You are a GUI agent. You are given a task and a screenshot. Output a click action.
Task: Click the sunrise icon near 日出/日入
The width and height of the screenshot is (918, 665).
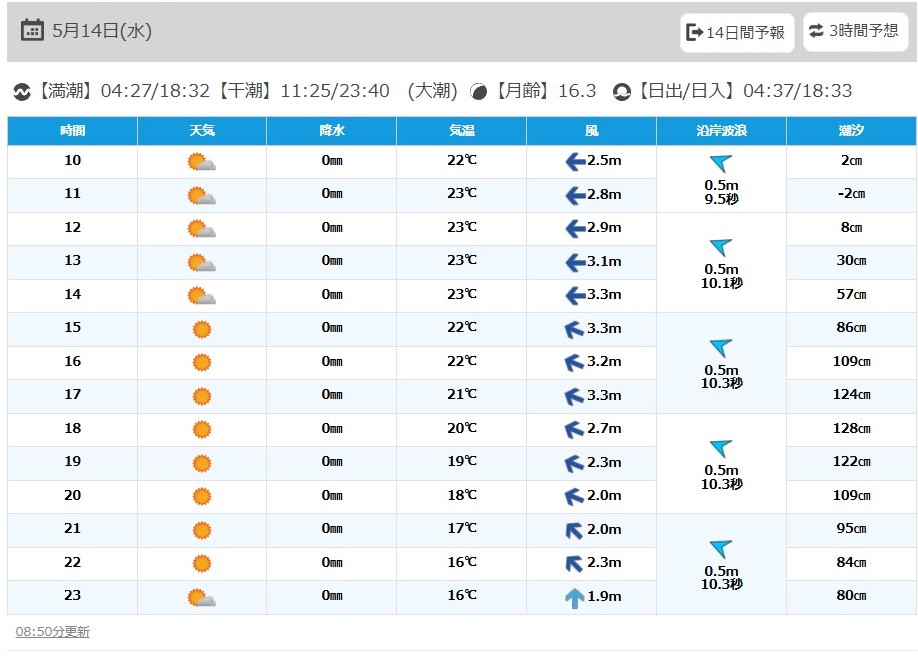pyautogui.click(x=621, y=92)
